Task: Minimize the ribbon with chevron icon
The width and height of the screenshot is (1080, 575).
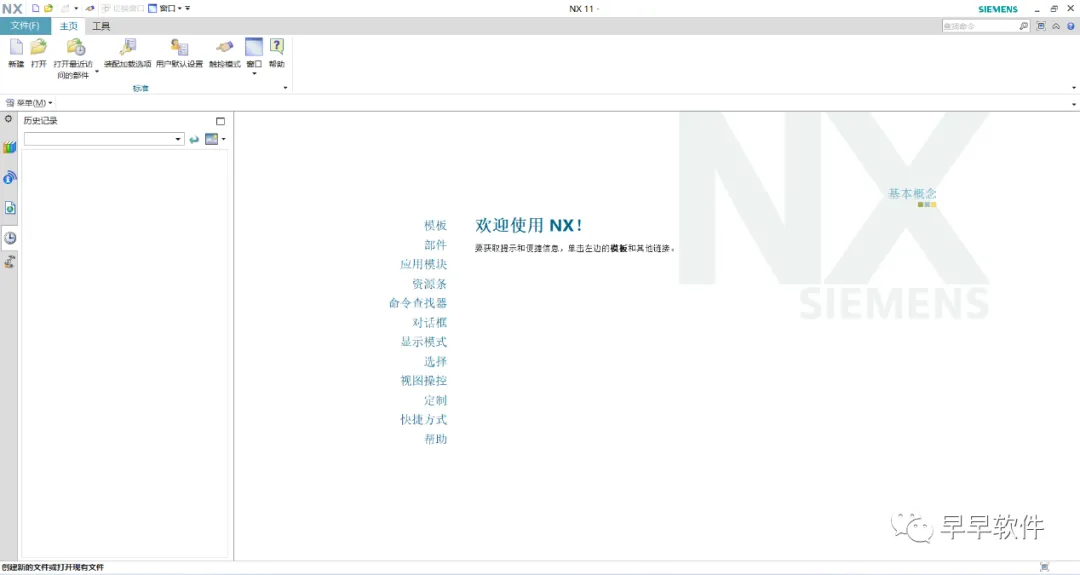Action: (x=1056, y=26)
